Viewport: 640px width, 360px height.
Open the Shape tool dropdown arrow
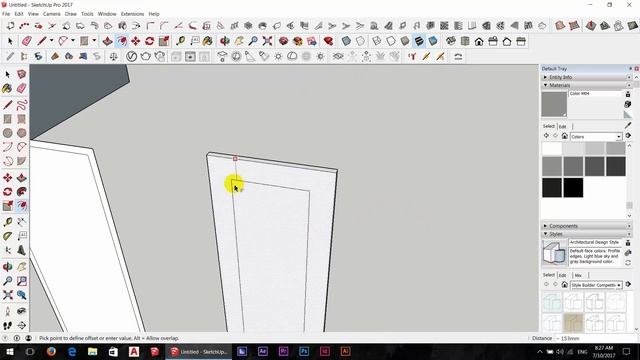click(94, 41)
